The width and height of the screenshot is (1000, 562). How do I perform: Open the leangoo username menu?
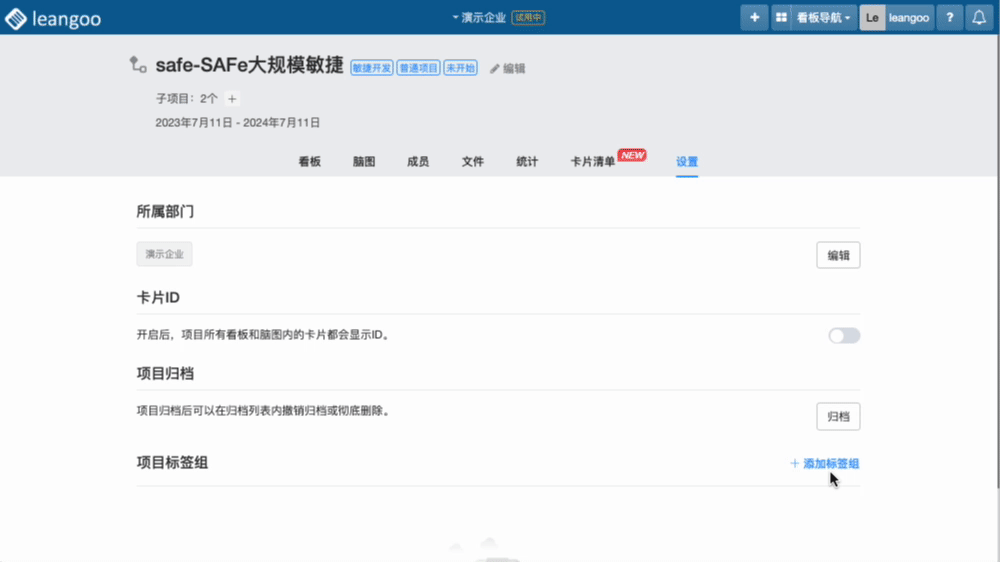coord(909,18)
